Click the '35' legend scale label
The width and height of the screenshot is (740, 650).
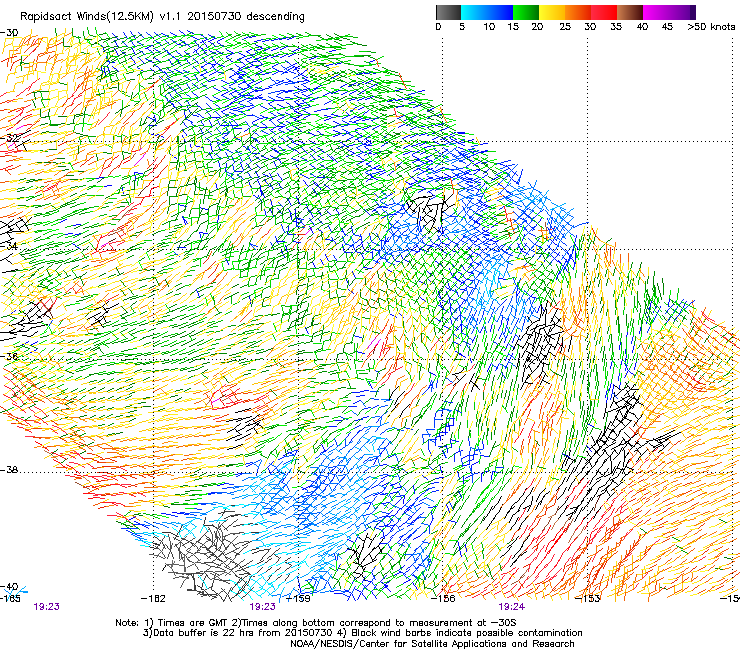coord(616,27)
